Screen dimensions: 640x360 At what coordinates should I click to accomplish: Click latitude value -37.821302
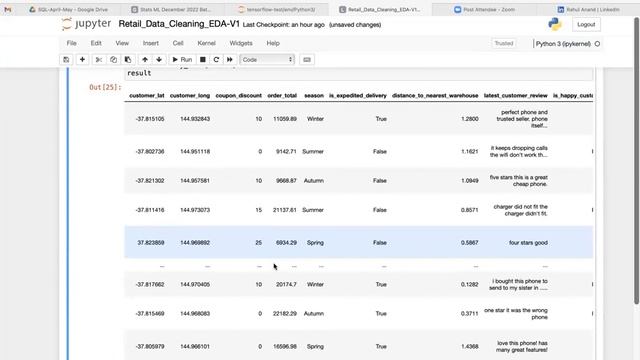pyautogui.click(x=150, y=180)
